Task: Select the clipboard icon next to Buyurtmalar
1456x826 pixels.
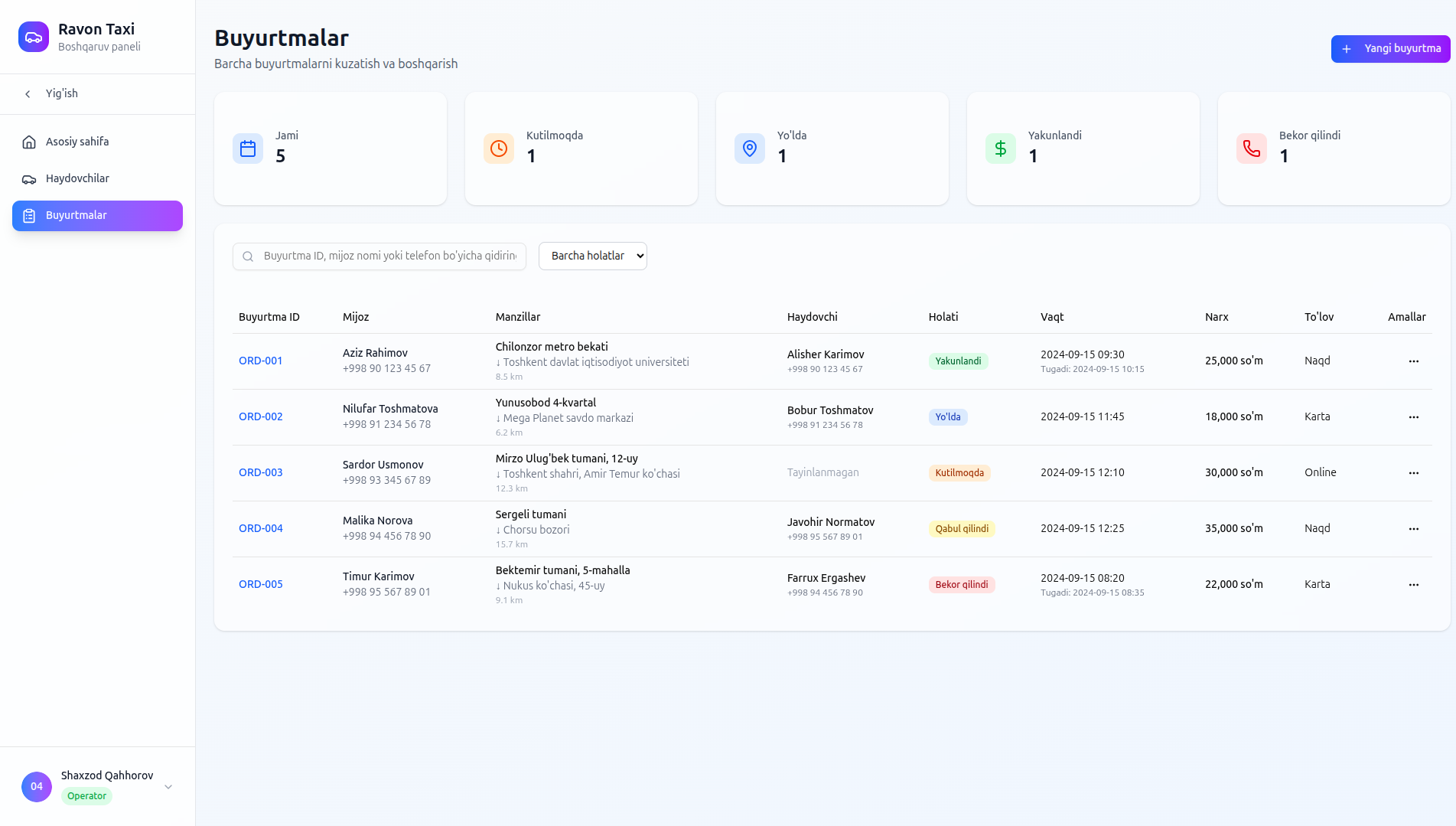Action: click(29, 215)
